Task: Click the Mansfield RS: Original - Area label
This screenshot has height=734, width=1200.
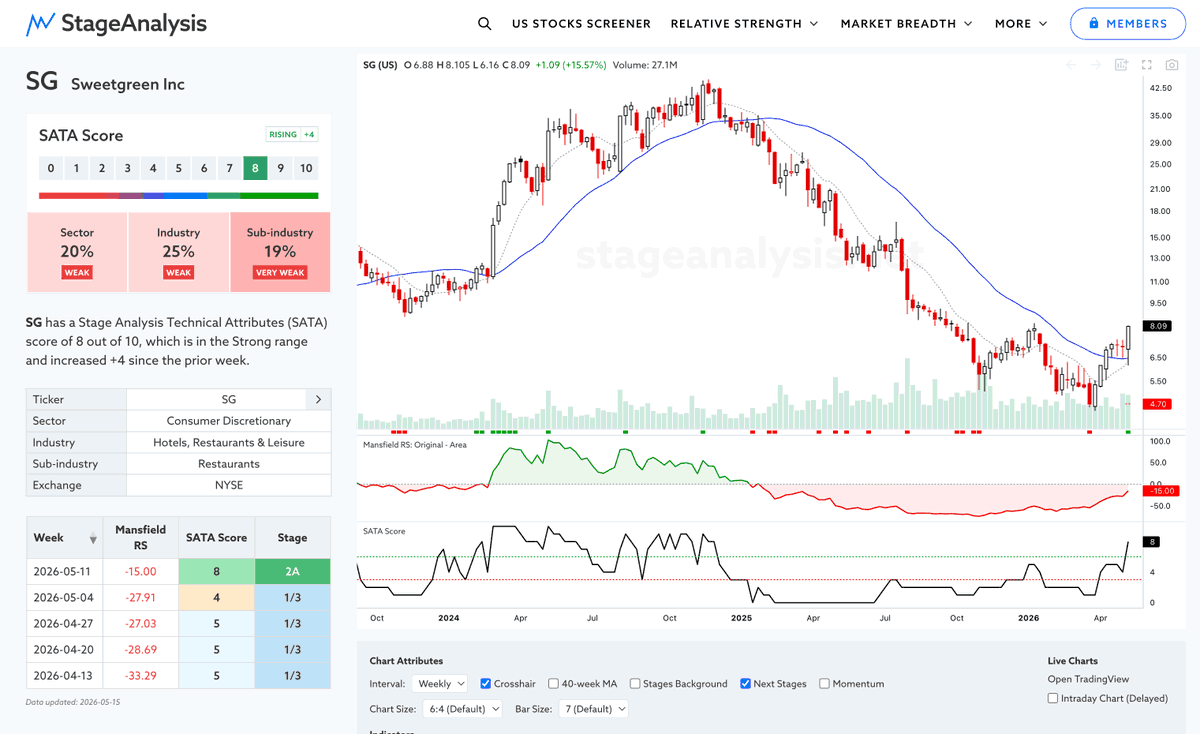Action: [x=417, y=444]
